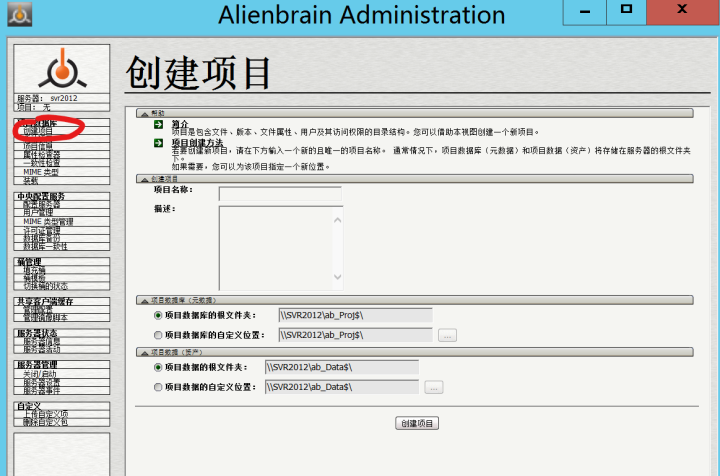The image size is (720, 476).
Task: Click the Alienbrain icon in the title bar
Action: click(x=20, y=14)
